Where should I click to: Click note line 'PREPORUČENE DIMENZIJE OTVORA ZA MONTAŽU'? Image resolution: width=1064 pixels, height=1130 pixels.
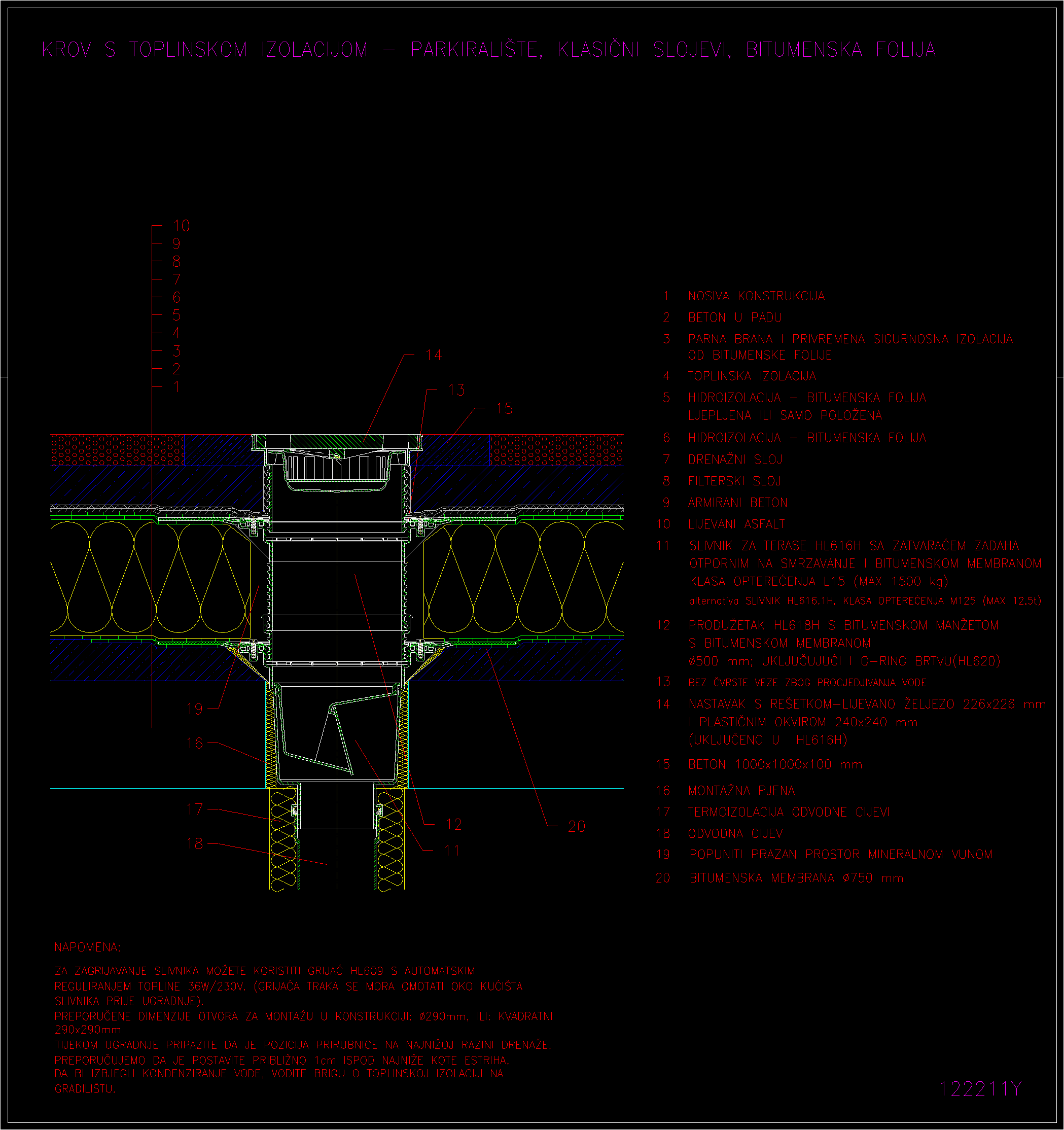click(x=303, y=1016)
